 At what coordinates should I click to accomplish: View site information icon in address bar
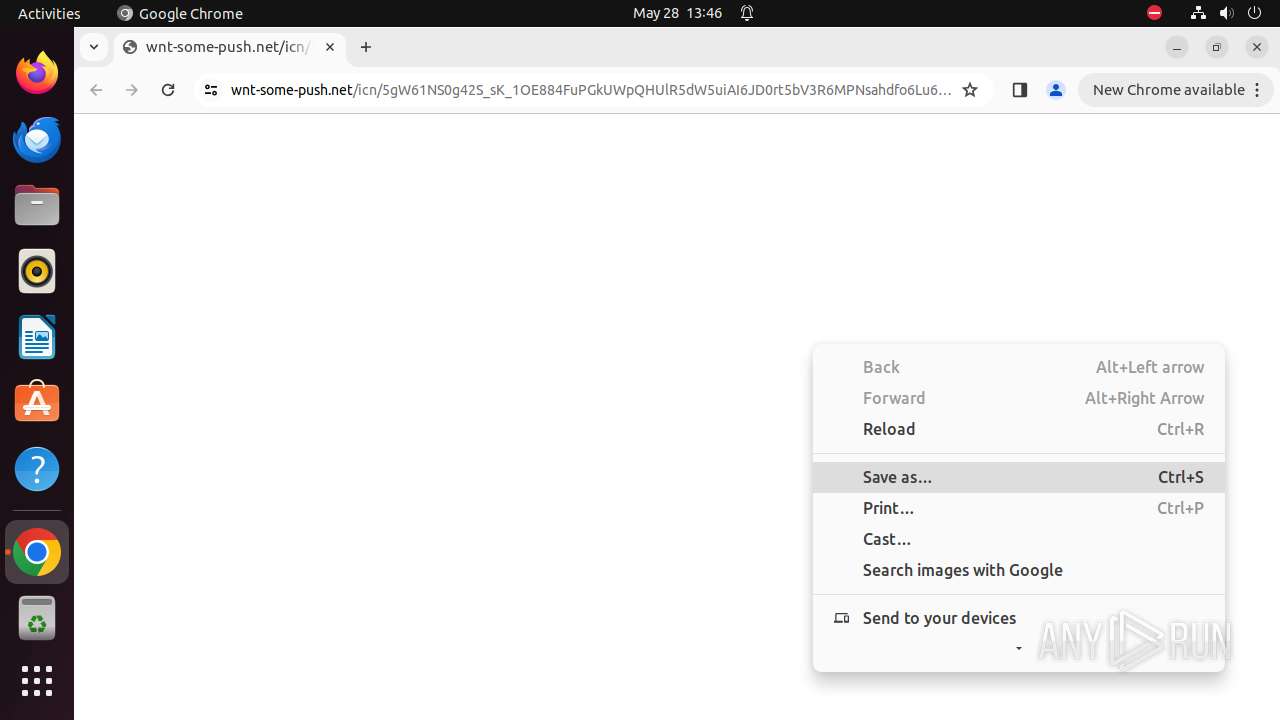210,90
